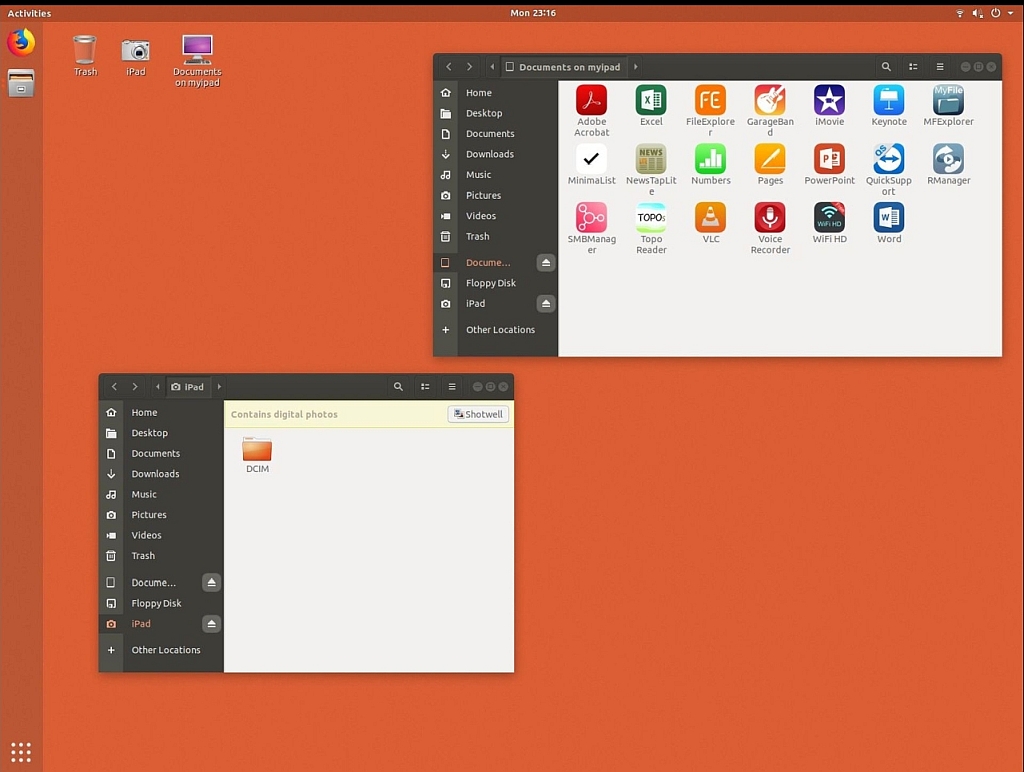This screenshot has height=772, width=1024.
Task: Select Documents on myipad desktop icon
Action: 197,50
